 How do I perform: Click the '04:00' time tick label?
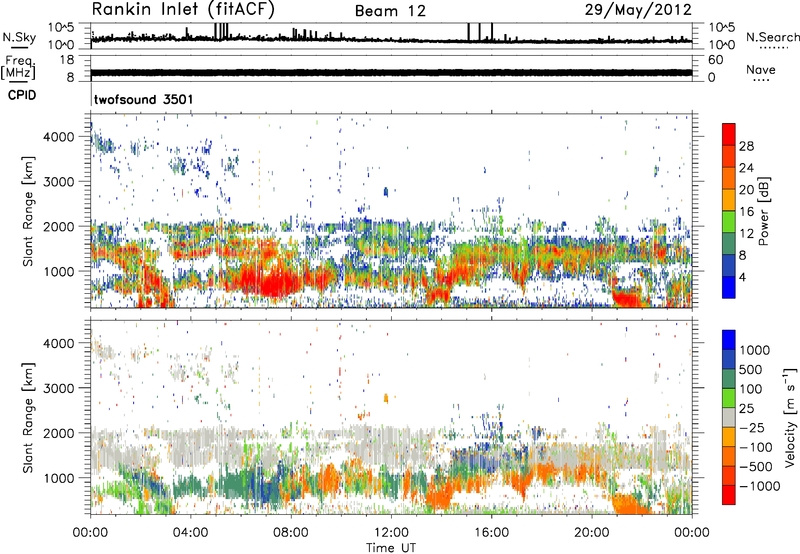pos(190,533)
